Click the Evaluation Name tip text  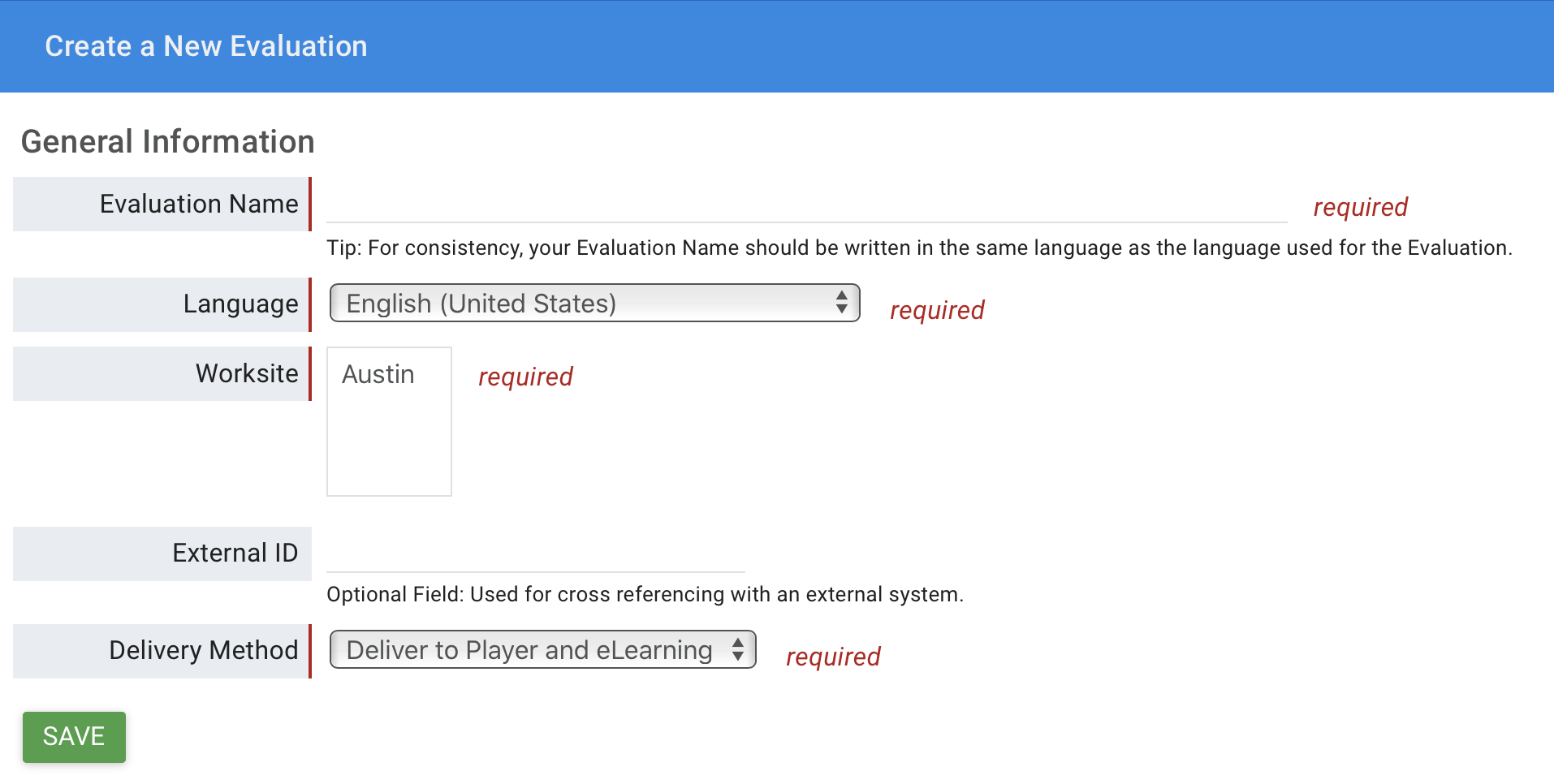coord(919,248)
